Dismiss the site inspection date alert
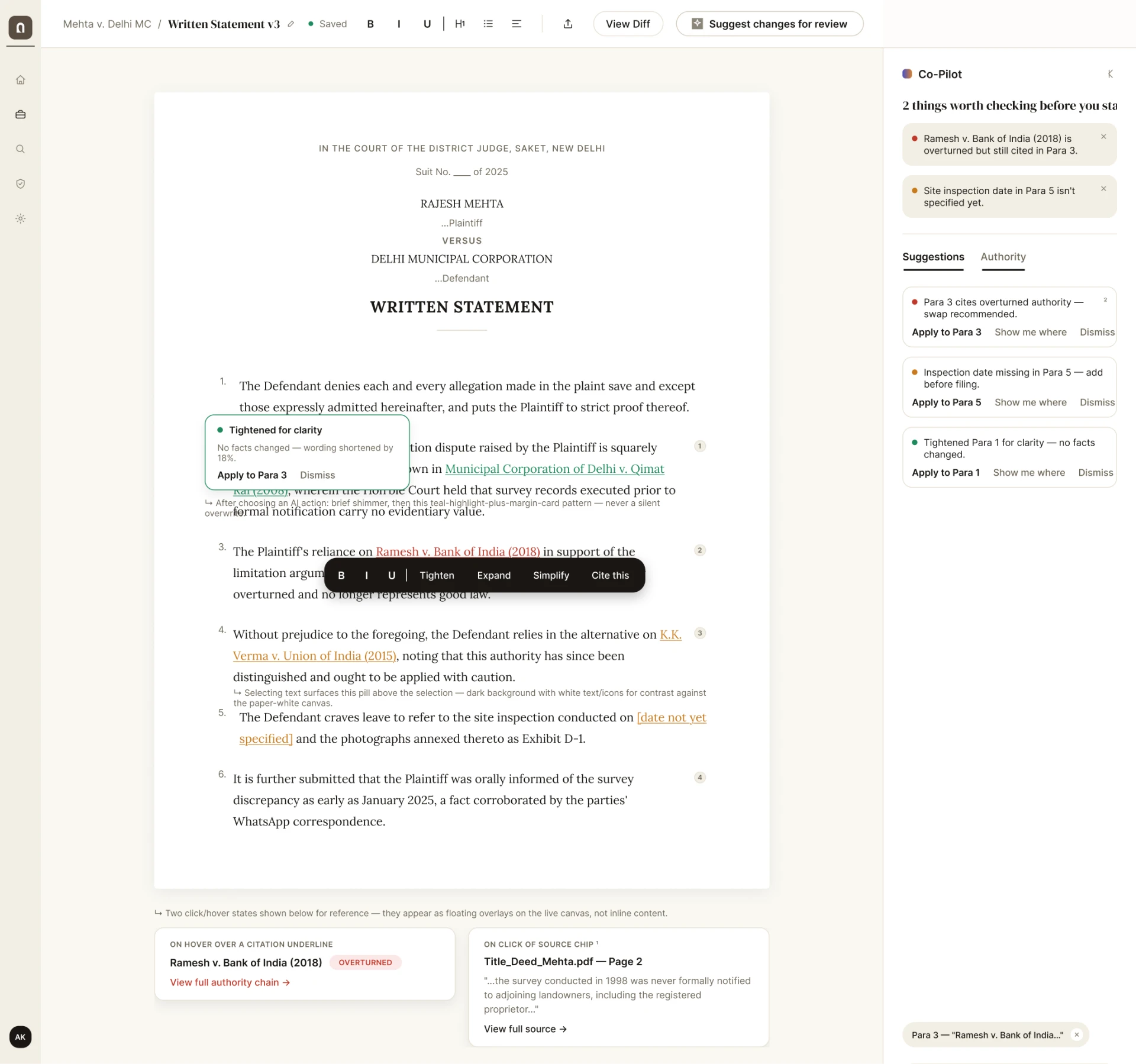 point(1103,189)
